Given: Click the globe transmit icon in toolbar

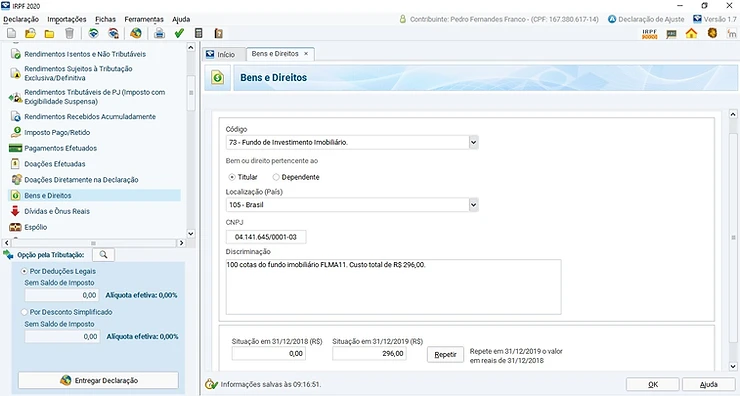Looking at the screenshot, I should [x=136, y=34].
